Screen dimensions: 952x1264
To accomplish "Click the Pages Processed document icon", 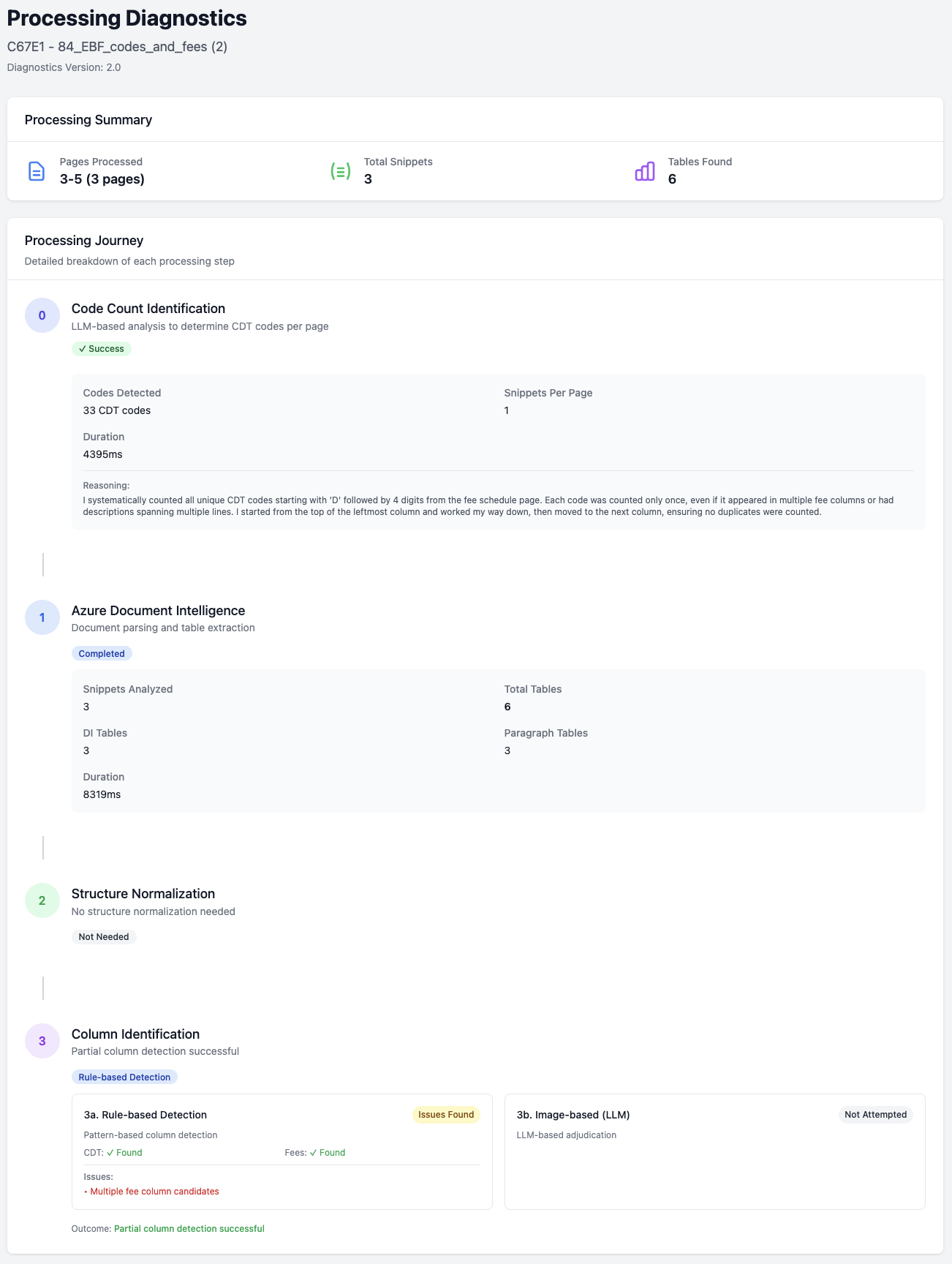I will point(36,171).
